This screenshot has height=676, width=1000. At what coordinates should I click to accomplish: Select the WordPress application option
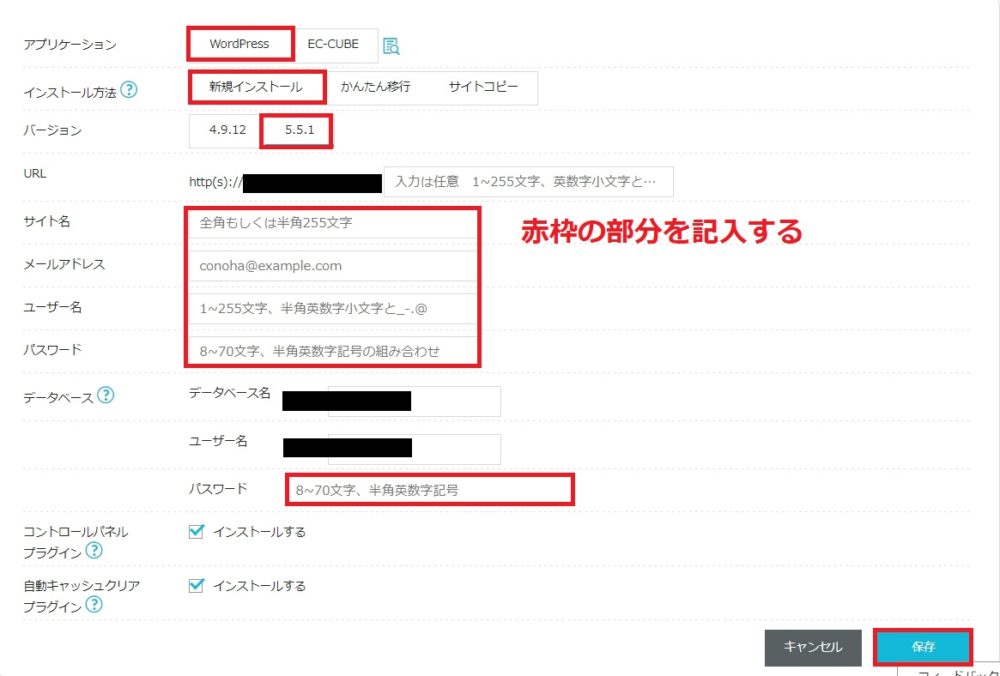[x=240, y=44]
